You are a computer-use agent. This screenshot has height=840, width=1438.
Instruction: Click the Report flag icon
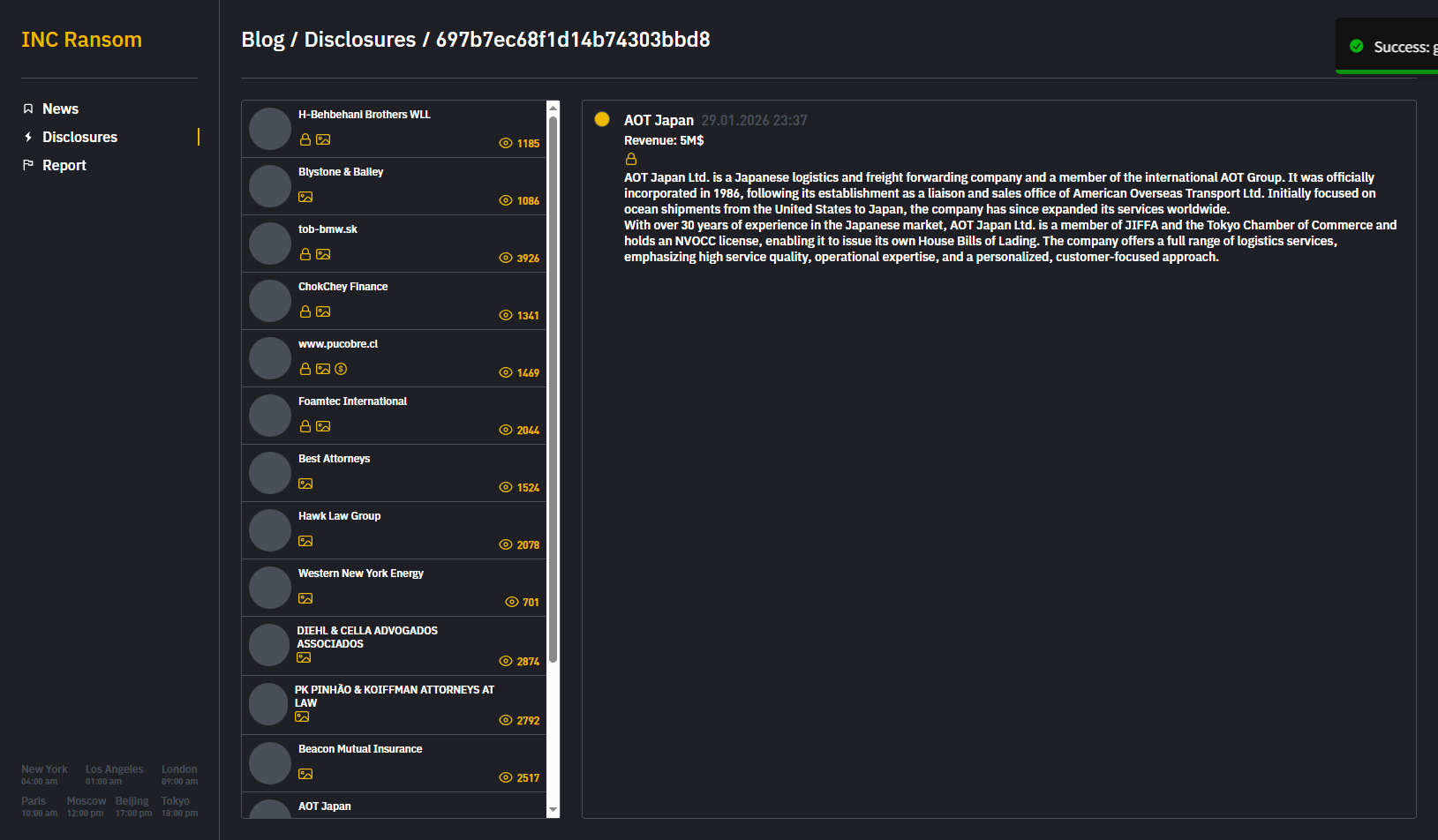pyautogui.click(x=28, y=165)
